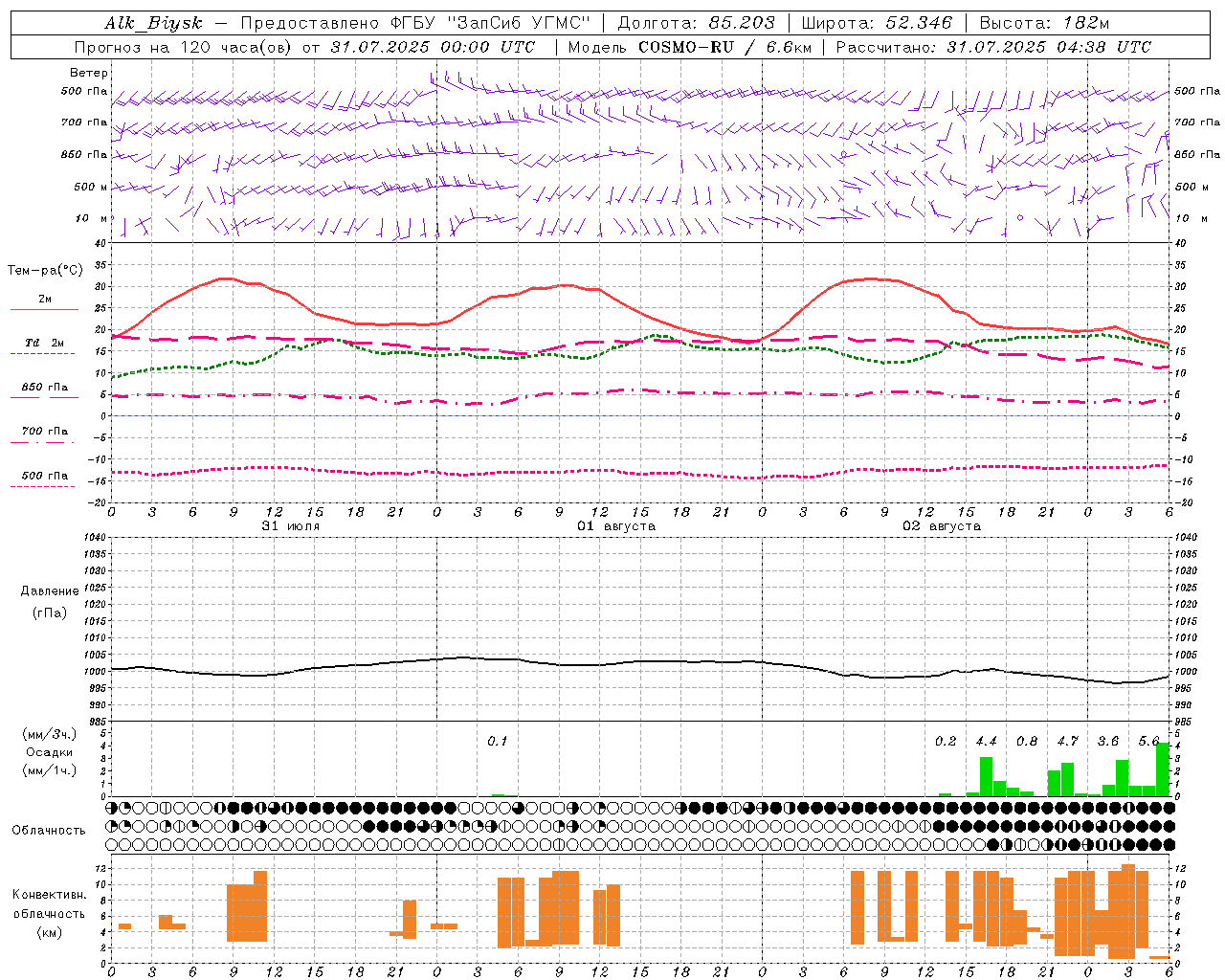Image resolution: width=1225 pixels, height=980 pixels.
Task: Click the '(км)' unit label under convective cloudiness
Action: tap(50, 932)
